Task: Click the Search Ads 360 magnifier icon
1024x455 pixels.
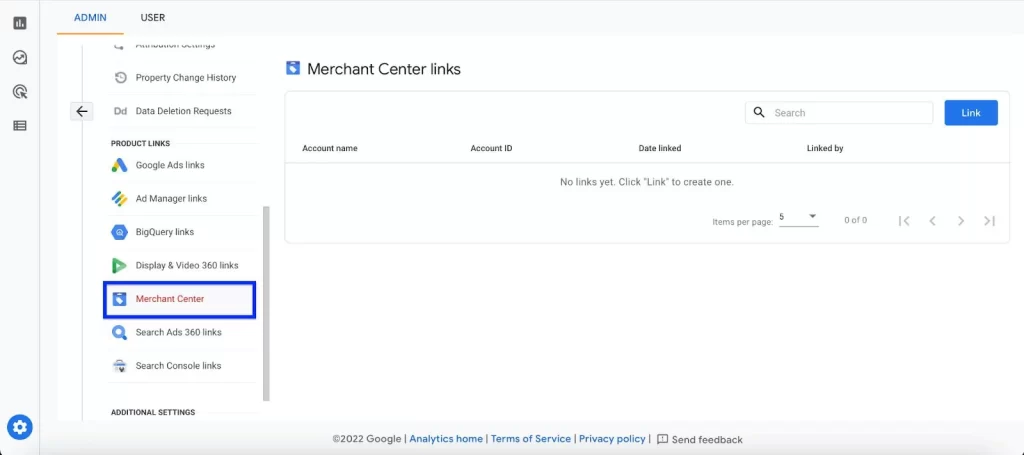Action: click(x=120, y=332)
